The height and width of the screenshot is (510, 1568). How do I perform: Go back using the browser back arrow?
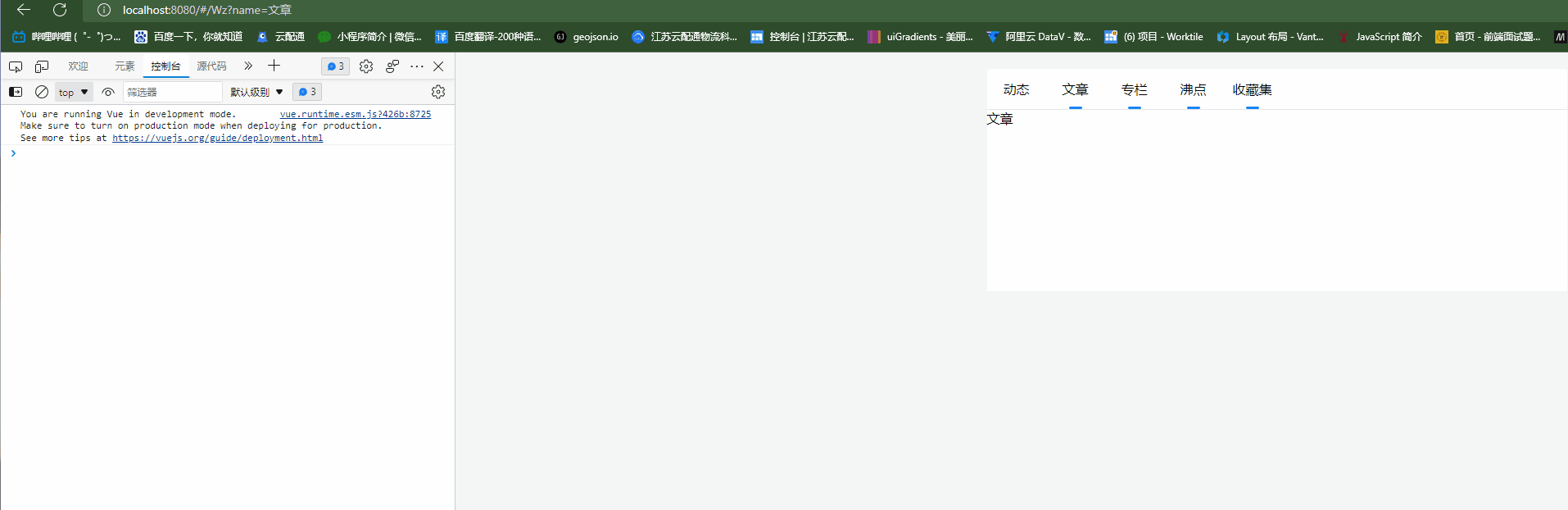(24, 10)
